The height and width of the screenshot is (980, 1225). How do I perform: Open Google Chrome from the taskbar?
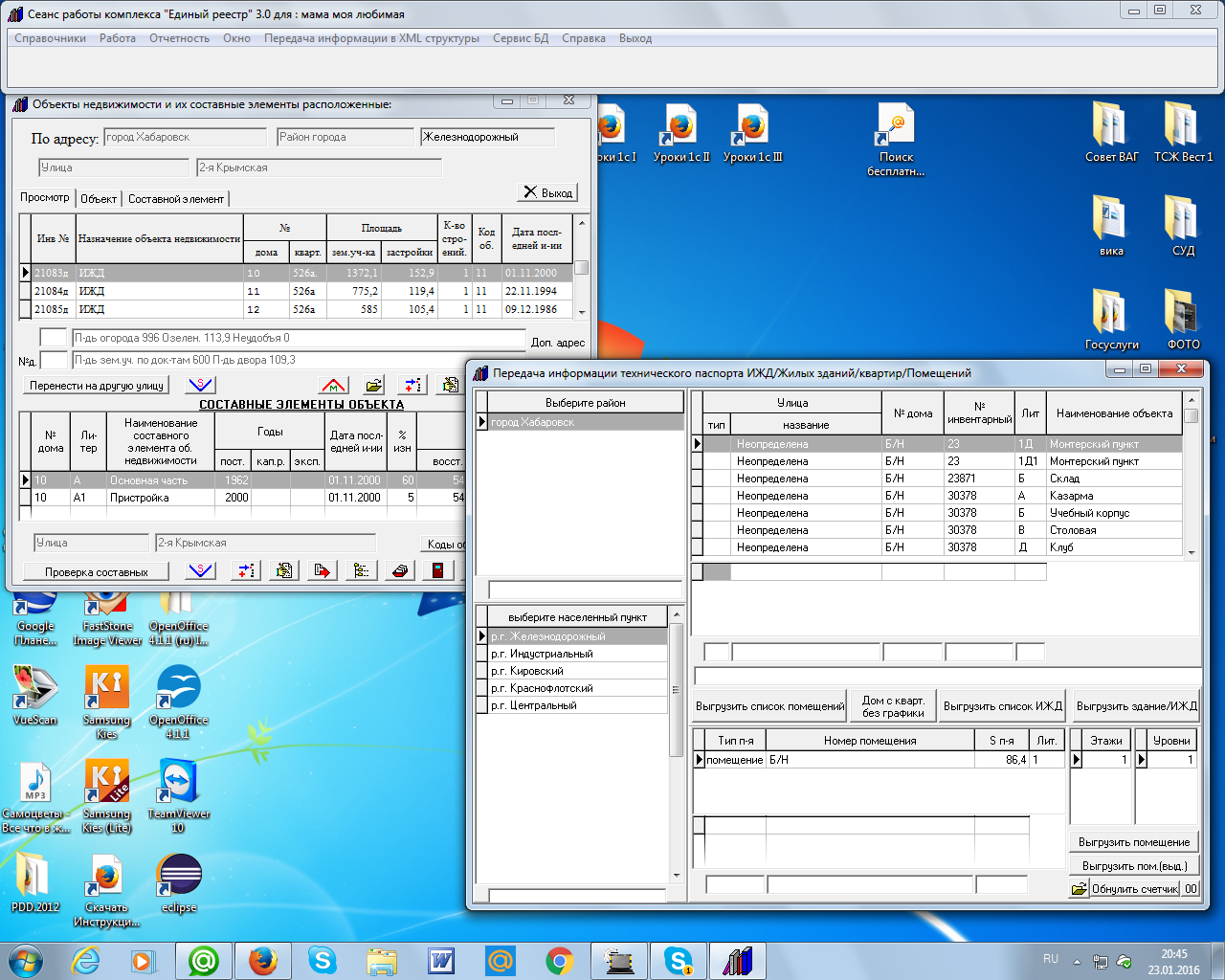(x=560, y=960)
